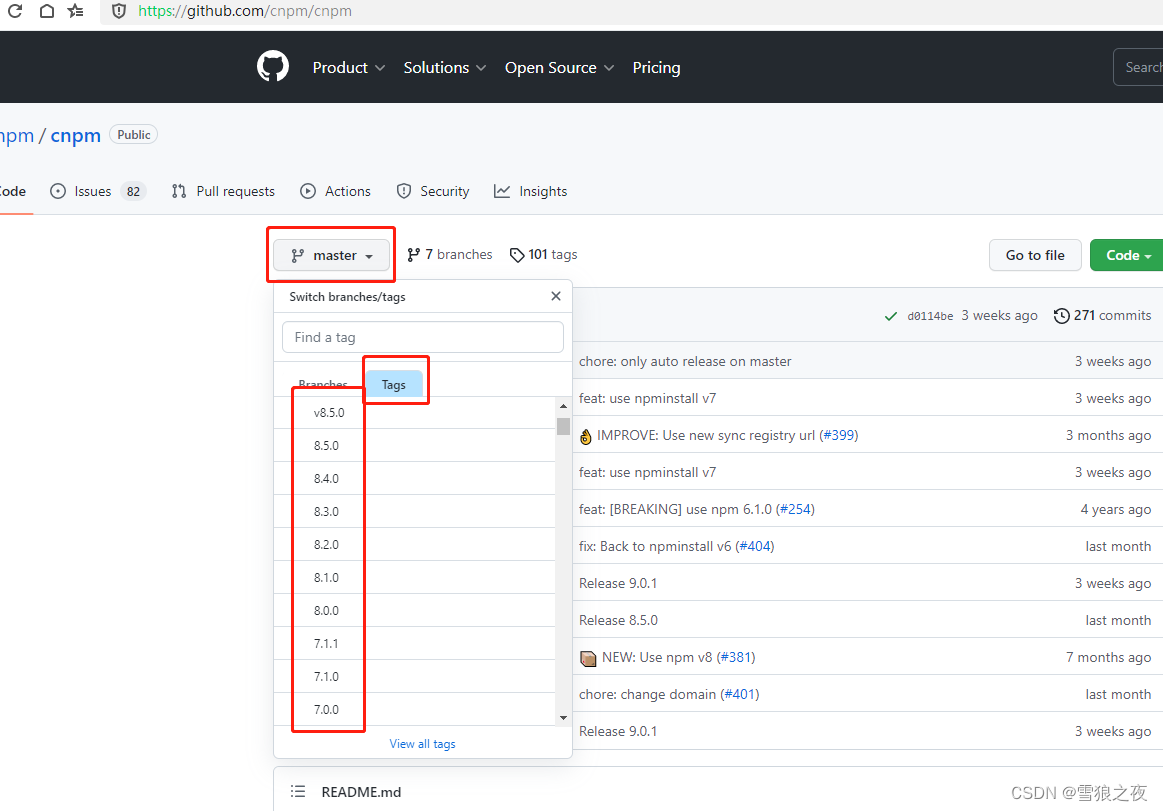Viewport: 1163px width, 811px height.
Task: View the 101 tags link
Action: click(x=544, y=255)
